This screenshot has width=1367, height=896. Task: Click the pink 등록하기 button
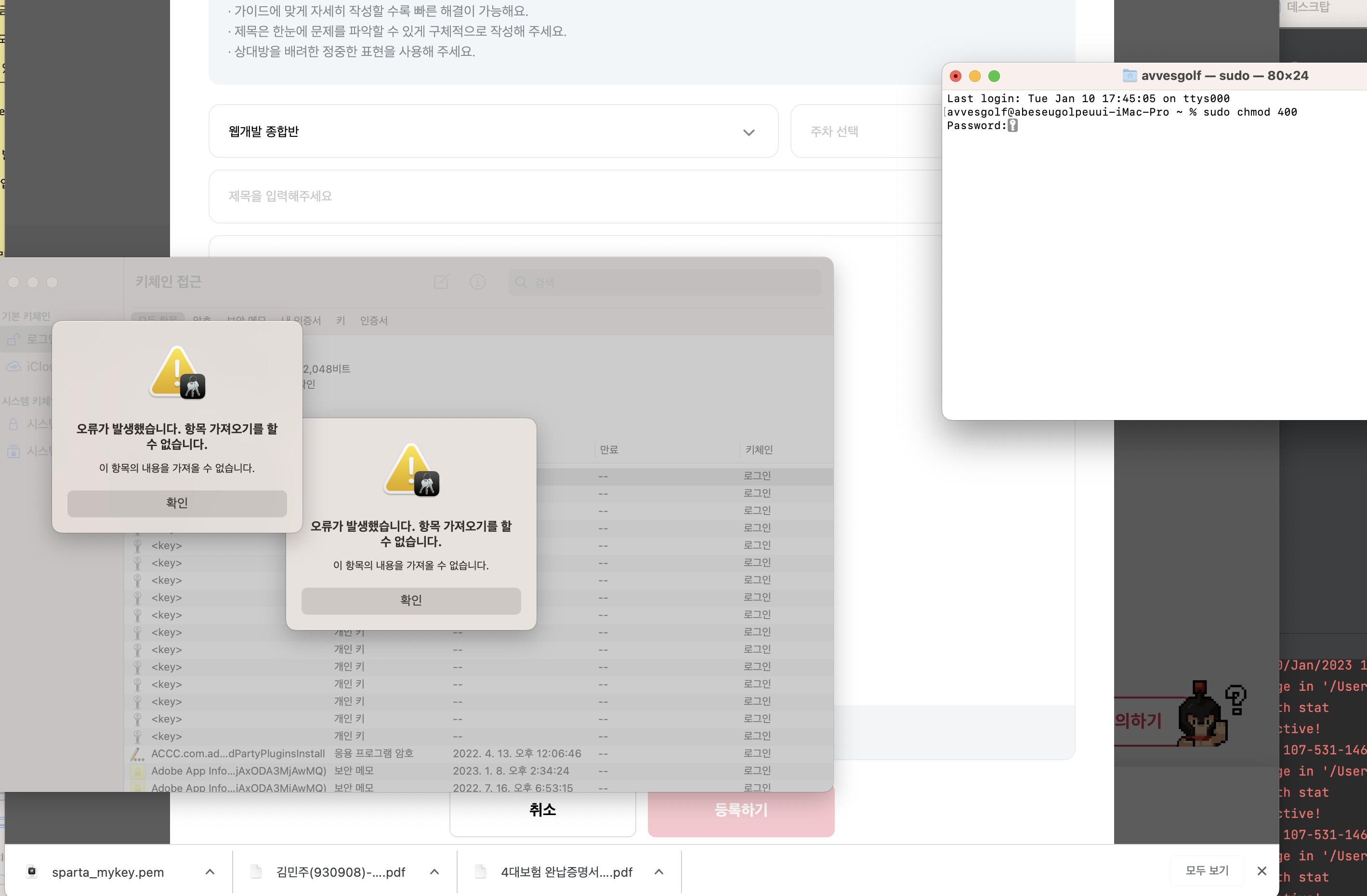(741, 810)
